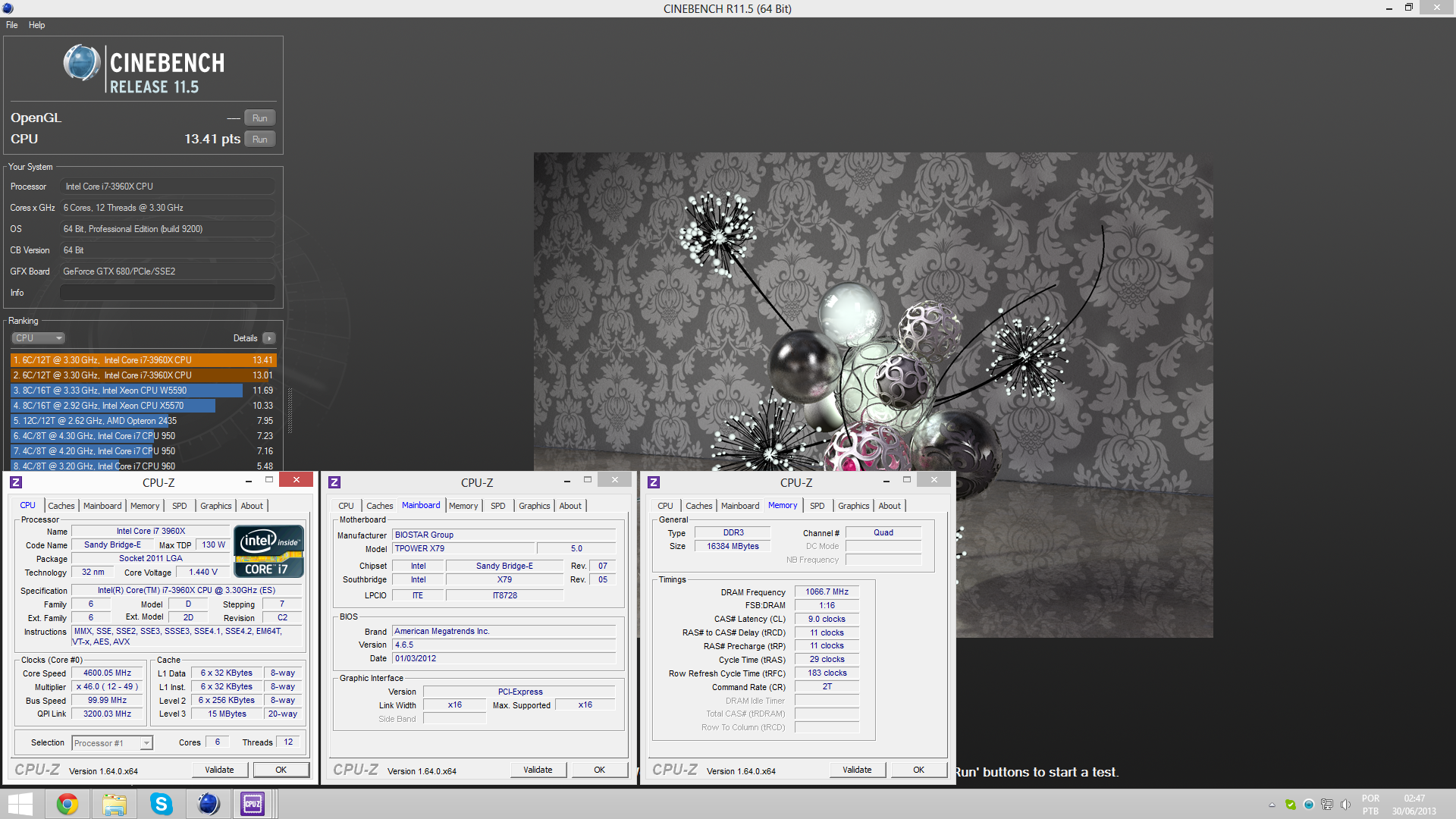Click the Model field TPOWER X79
Viewport: 1456px width, 819px height.
464,549
